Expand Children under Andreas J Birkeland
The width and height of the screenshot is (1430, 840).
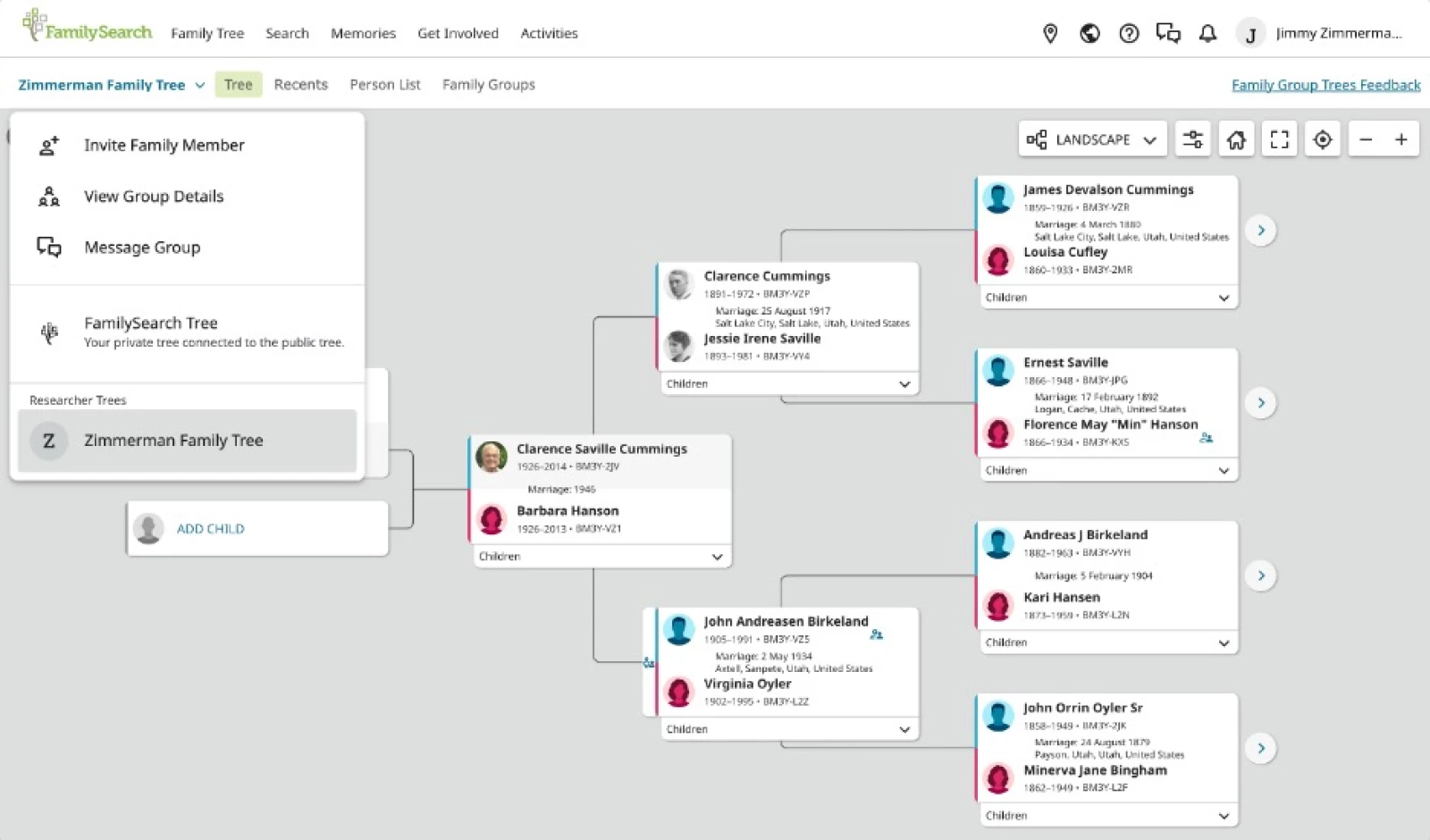tap(1108, 643)
